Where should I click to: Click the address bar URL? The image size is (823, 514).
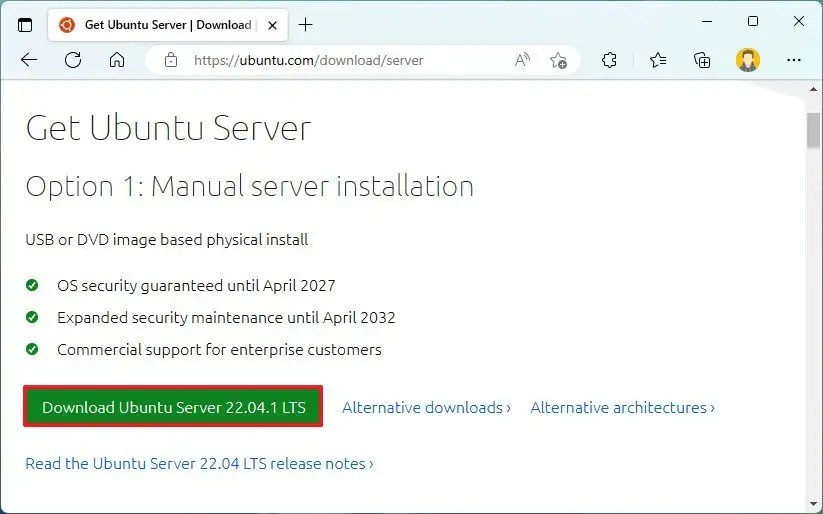(309, 60)
